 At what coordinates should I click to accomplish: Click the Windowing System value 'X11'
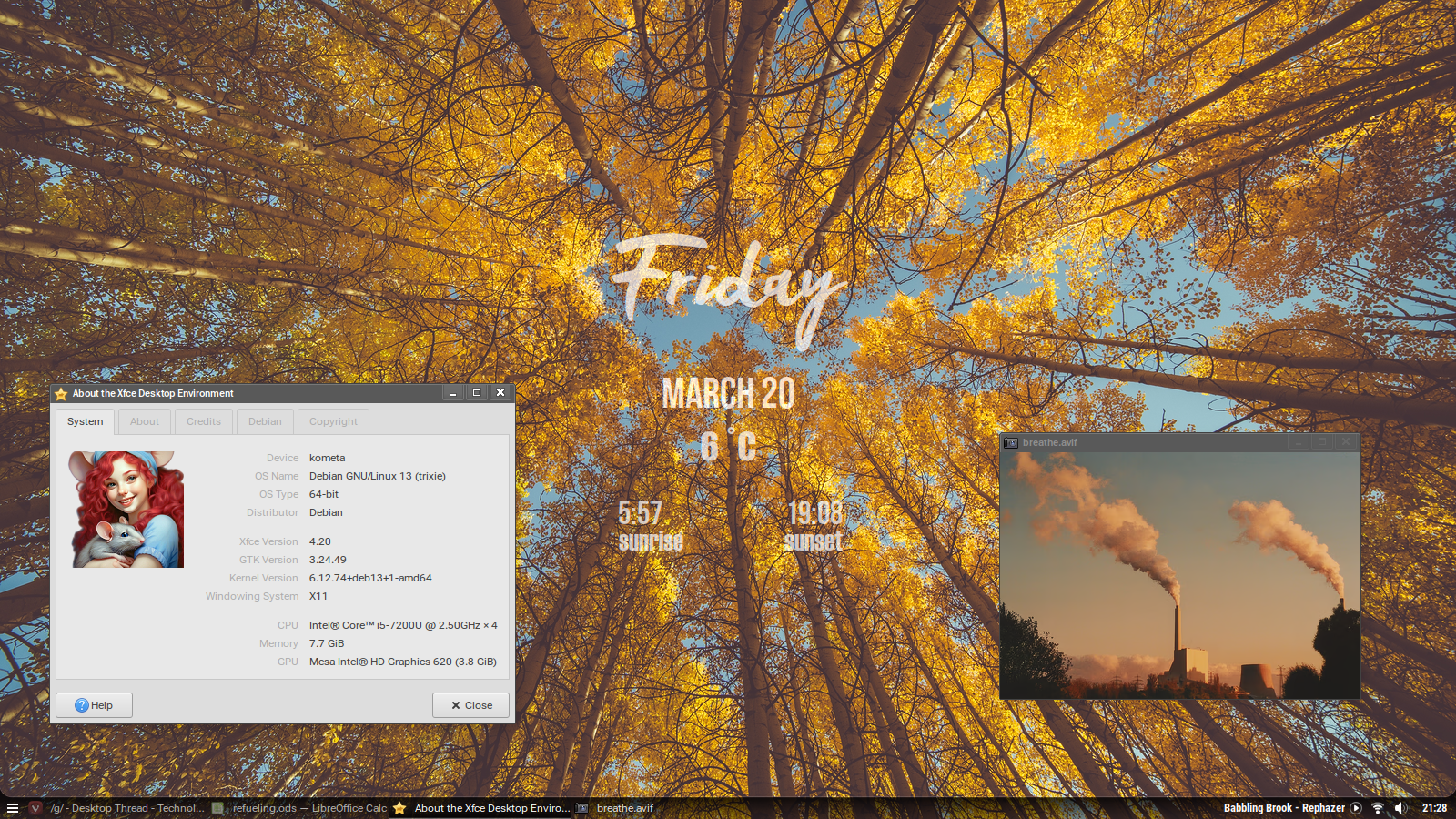pyautogui.click(x=318, y=596)
